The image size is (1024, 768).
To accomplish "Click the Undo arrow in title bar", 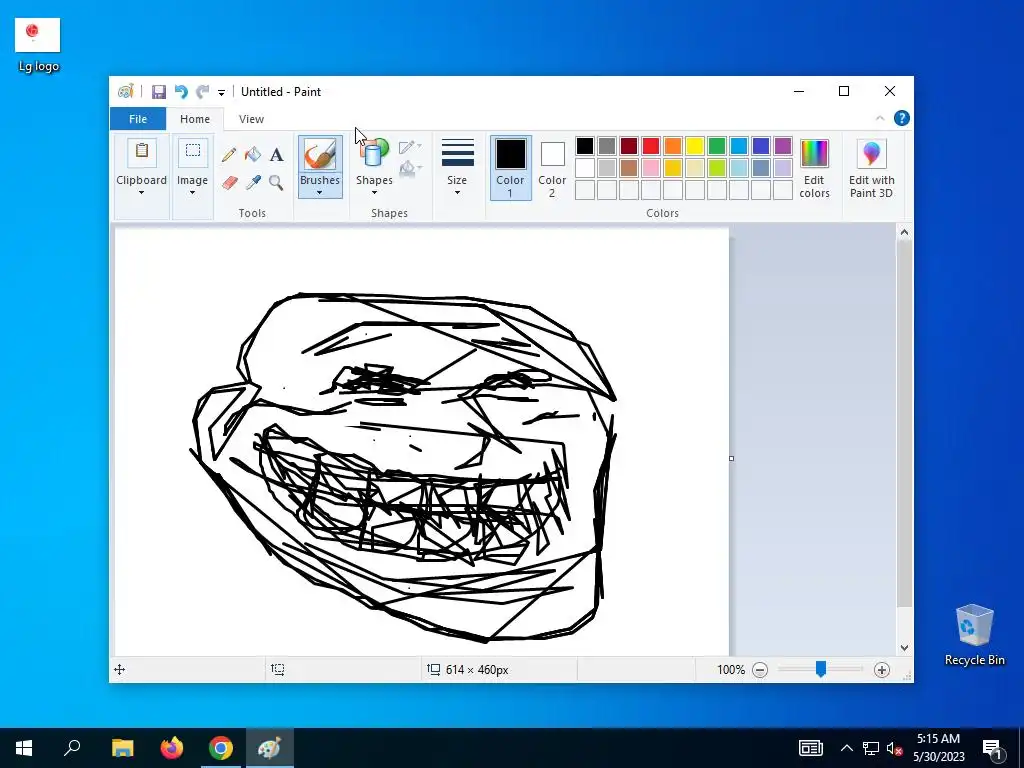I will pos(181,92).
